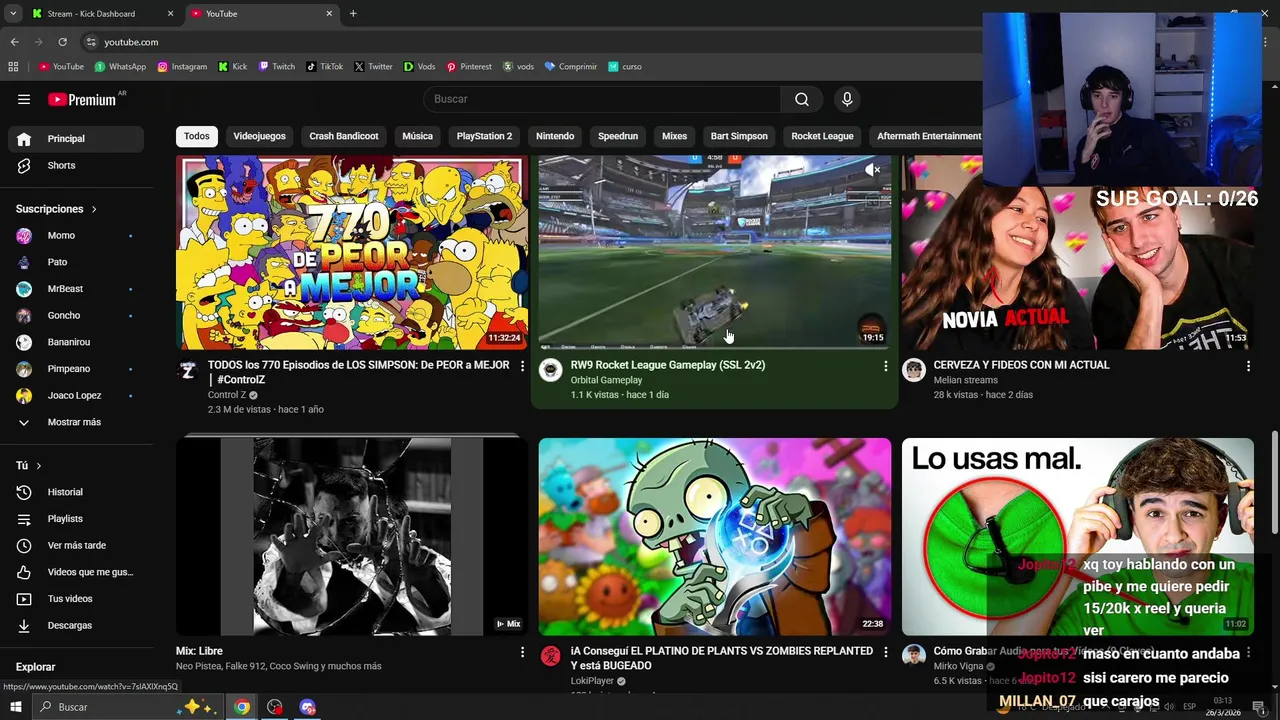Unmute the Rocket League preview video
The width and height of the screenshot is (1280, 720).
873,170
